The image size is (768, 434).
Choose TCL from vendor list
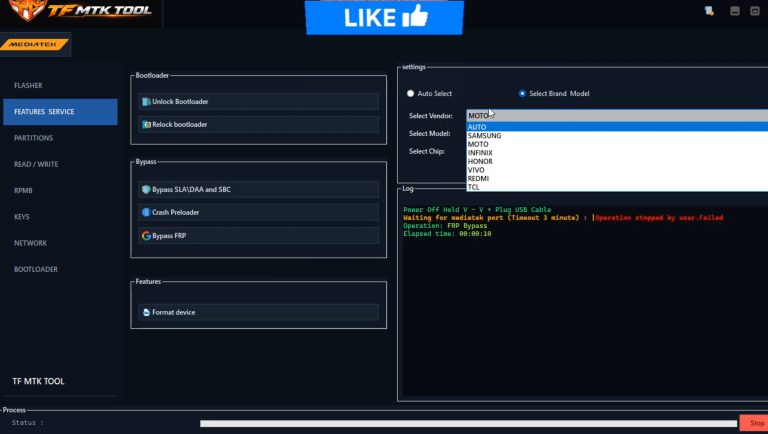[617, 187]
